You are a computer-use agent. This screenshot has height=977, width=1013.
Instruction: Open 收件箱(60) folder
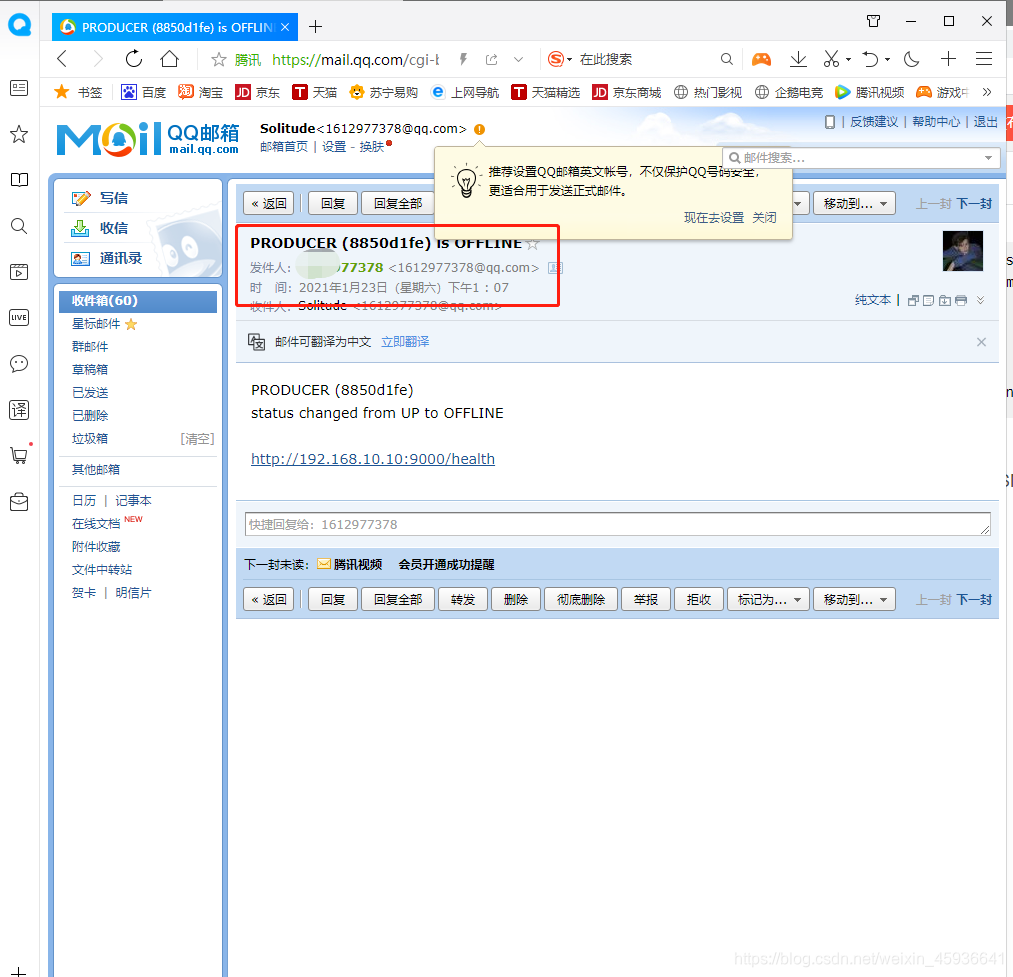point(138,300)
